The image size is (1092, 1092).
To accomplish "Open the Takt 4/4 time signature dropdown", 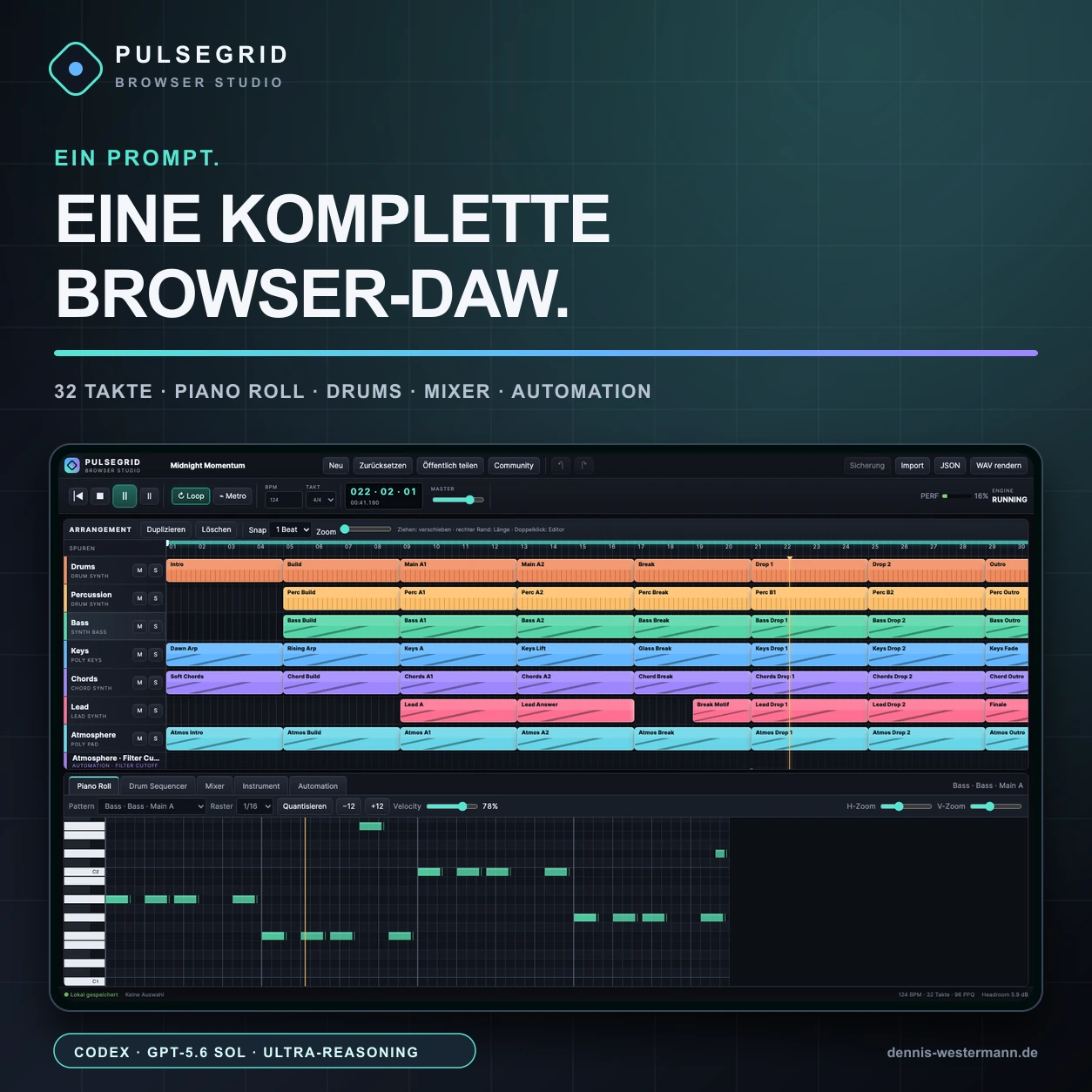I will coord(320,500).
